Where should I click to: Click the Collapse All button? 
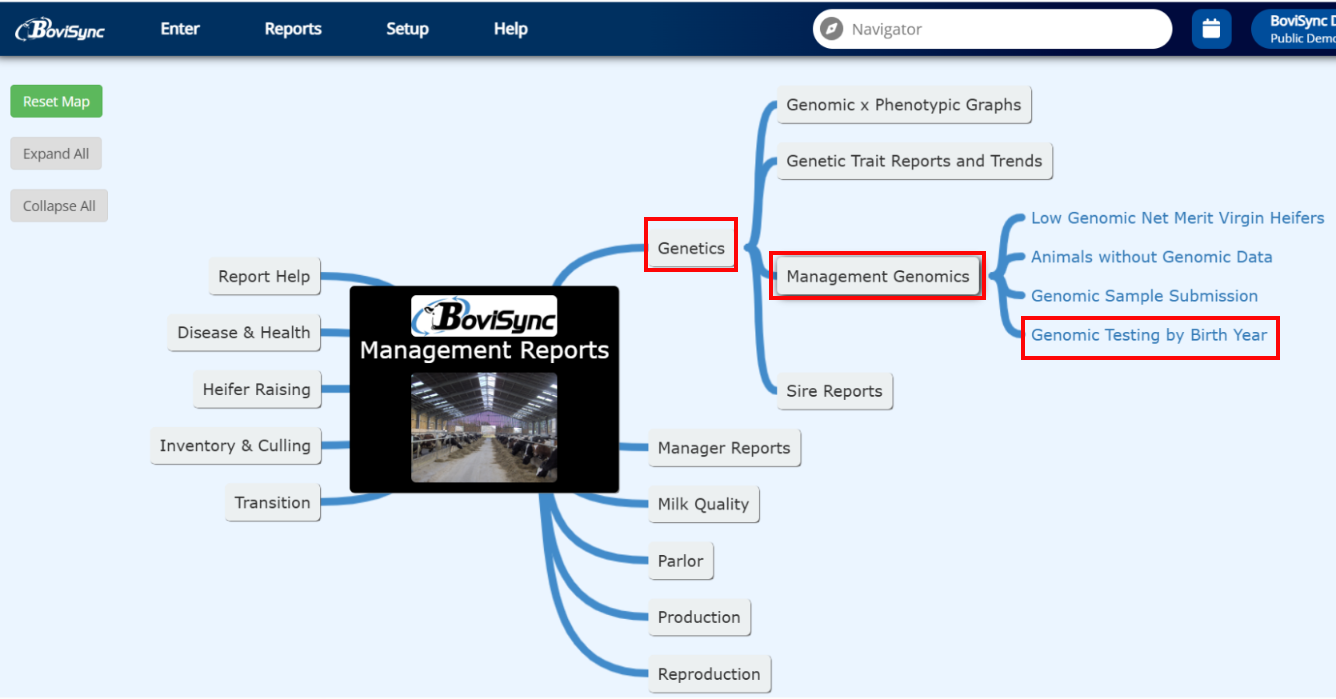coord(59,206)
